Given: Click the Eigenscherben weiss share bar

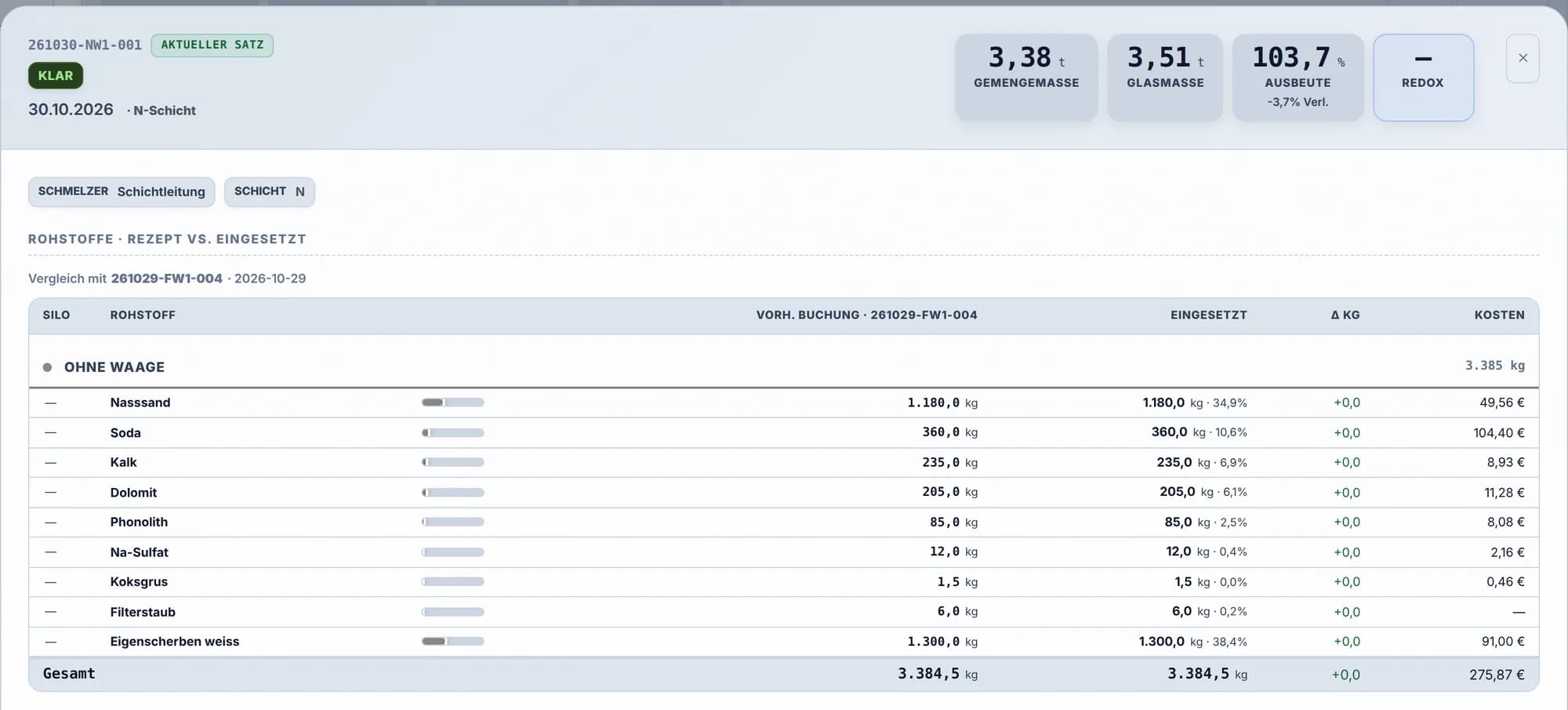Looking at the screenshot, I should coord(453,641).
